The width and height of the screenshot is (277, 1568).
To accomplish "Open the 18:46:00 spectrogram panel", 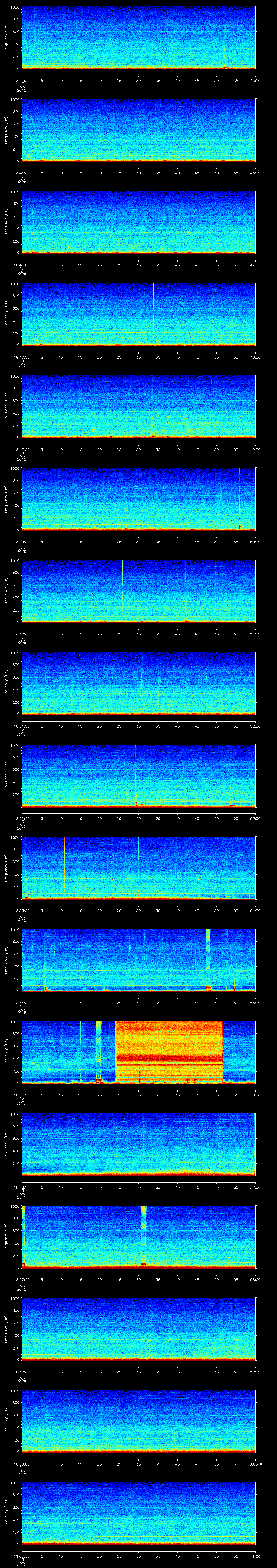I will point(138,222).
